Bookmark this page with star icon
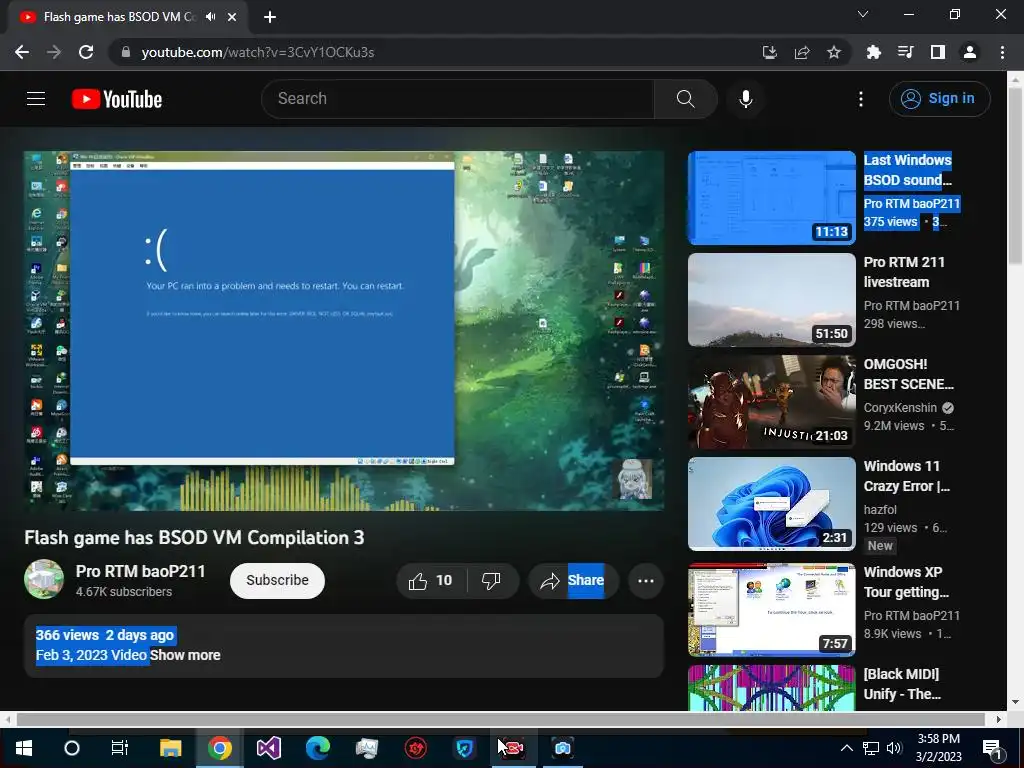The width and height of the screenshot is (1024, 768). [833, 52]
